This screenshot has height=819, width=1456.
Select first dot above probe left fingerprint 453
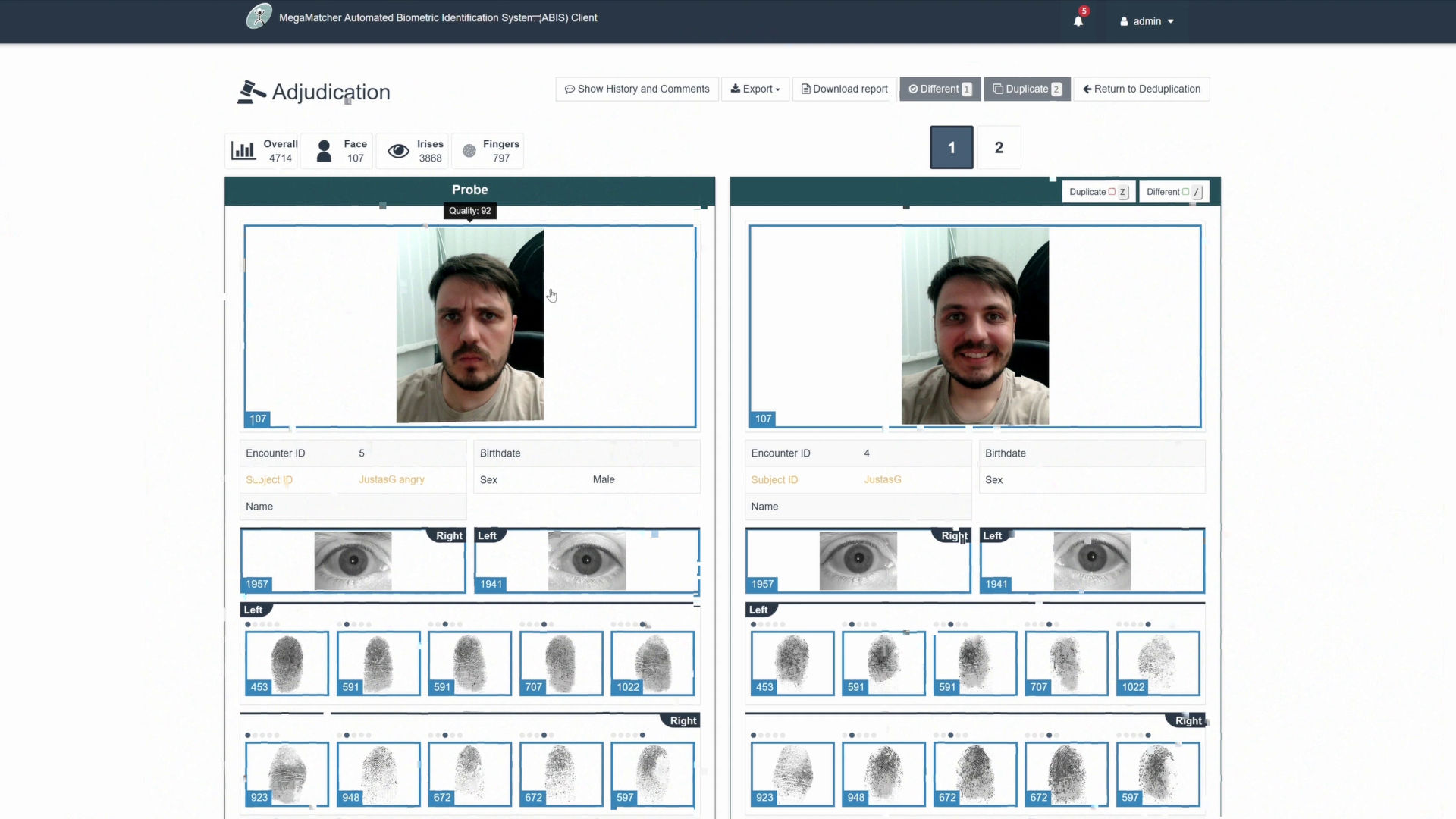(248, 625)
